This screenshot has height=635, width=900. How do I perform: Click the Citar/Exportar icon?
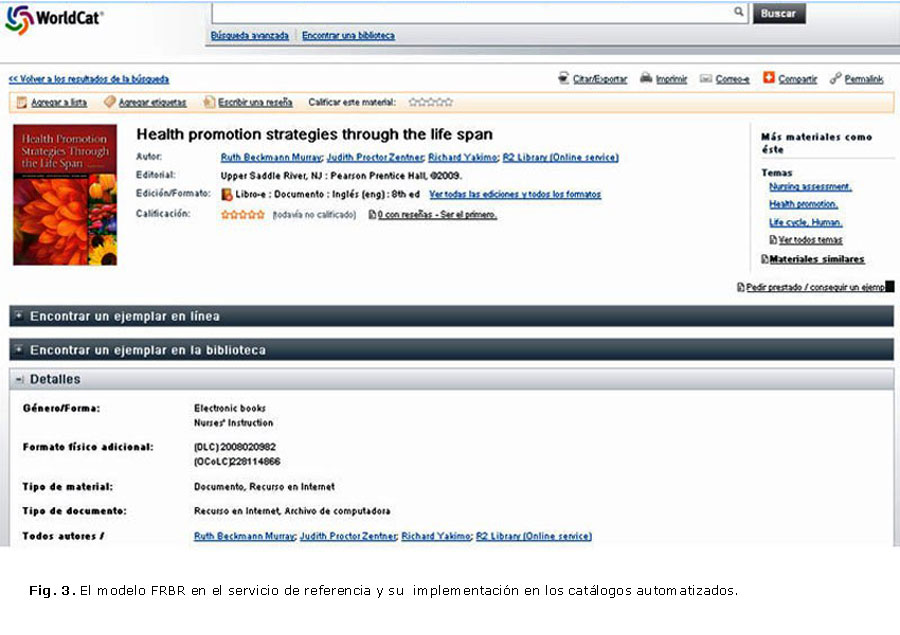coord(564,78)
